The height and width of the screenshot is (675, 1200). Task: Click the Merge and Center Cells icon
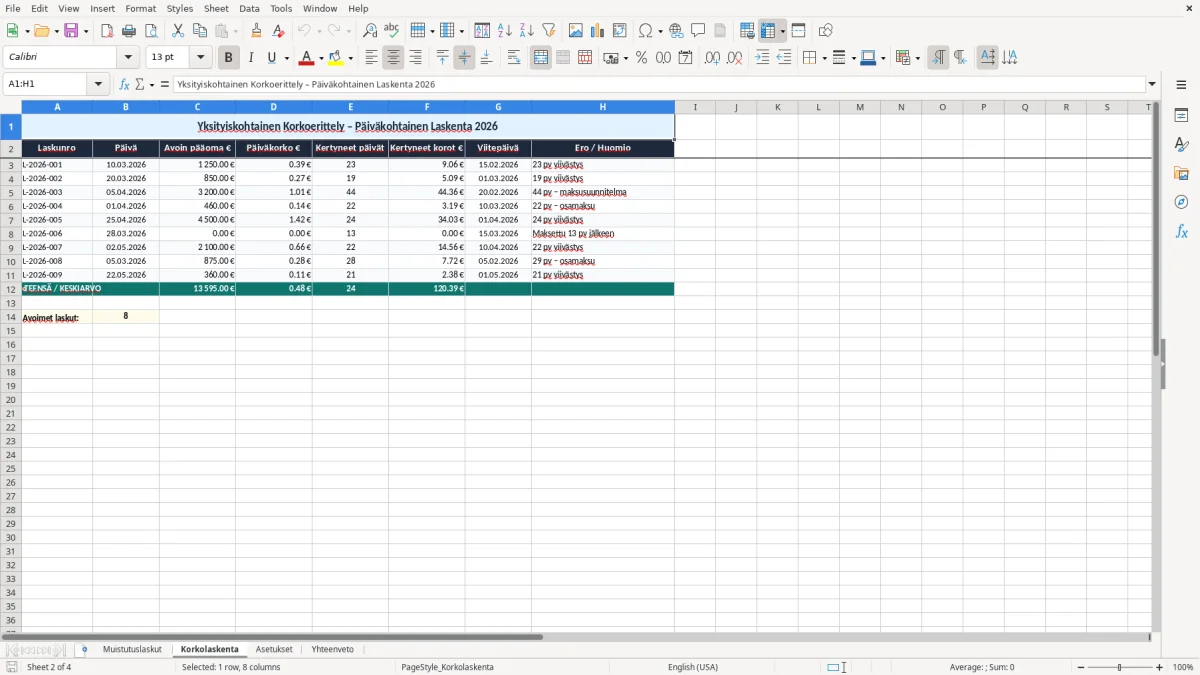click(x=541, y=58)
